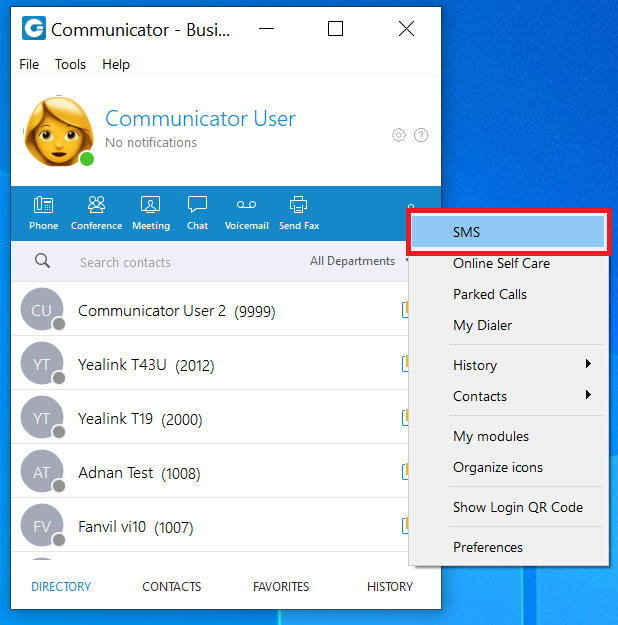Screen dimensions: 618x625
Task: Click the phone icon on Yealink T19 row
Action: [405, 418]
